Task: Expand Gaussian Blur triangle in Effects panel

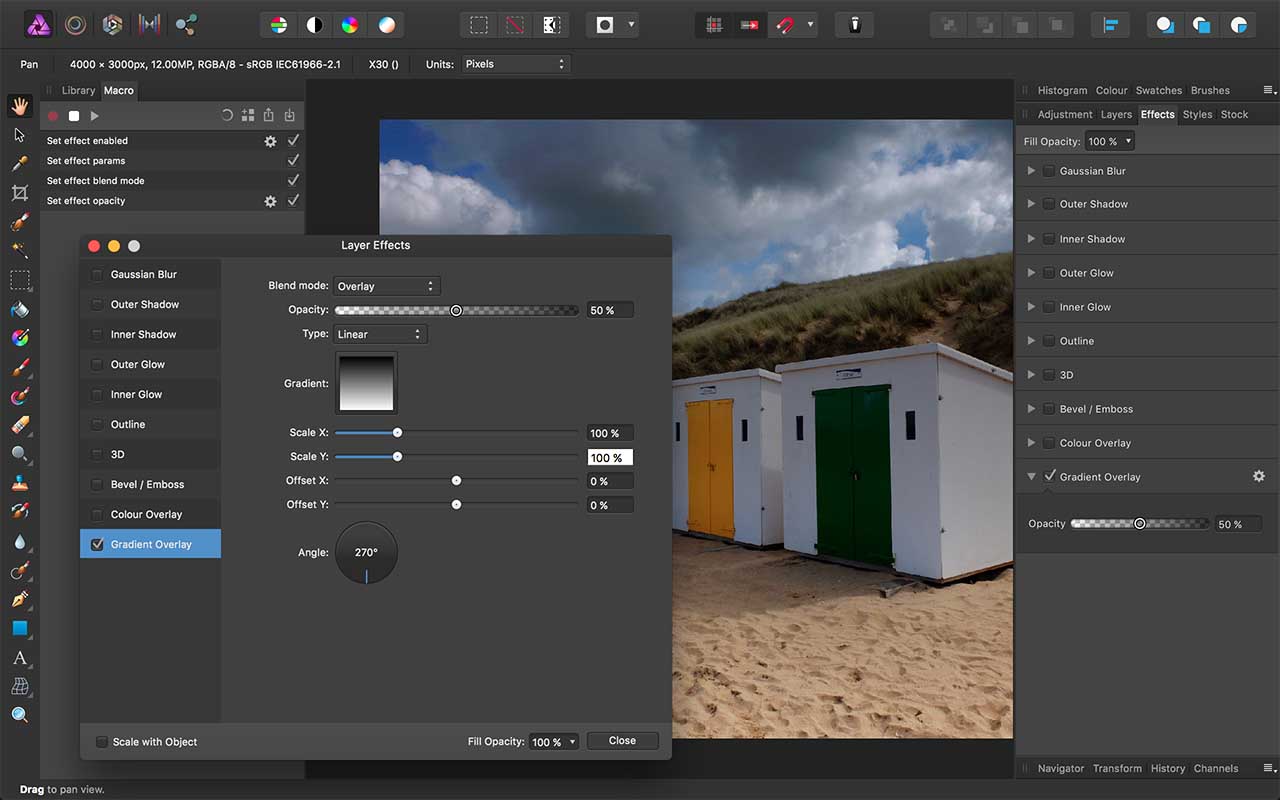Action: [1031, 171]
